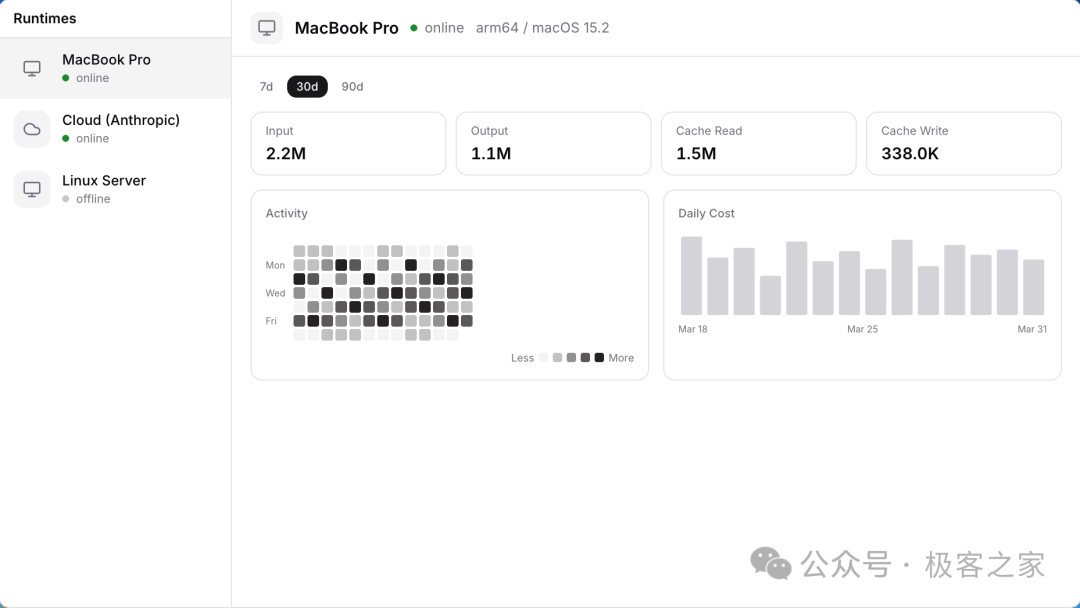
Task: Switch to the 90d time range
Action: coord(352,87)
